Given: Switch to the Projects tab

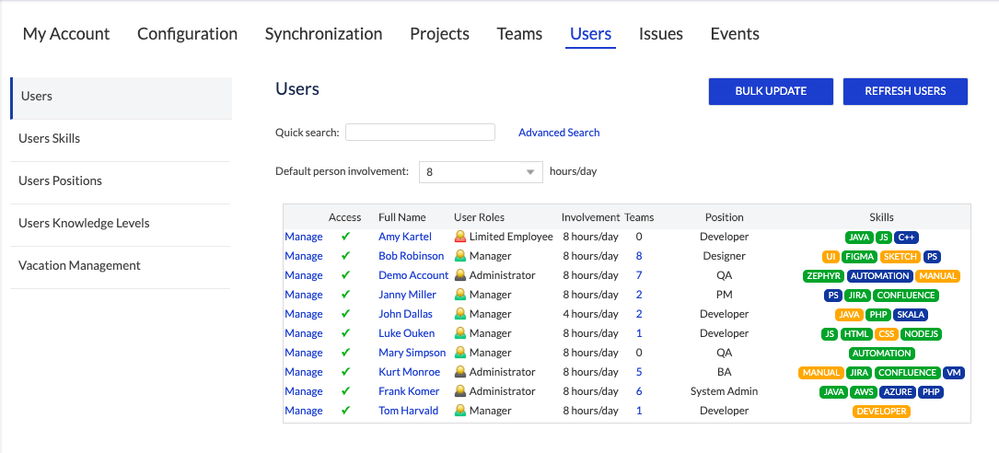Looking at the screenshot, I should [x=439, y=34].
